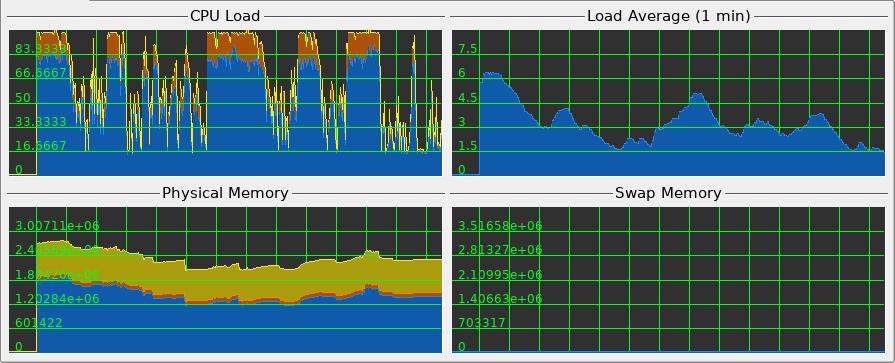Click the 4.5 label in Load Average
Viewport: 895px width, 363px height.
pyautogui.click(x=468, y=98)
